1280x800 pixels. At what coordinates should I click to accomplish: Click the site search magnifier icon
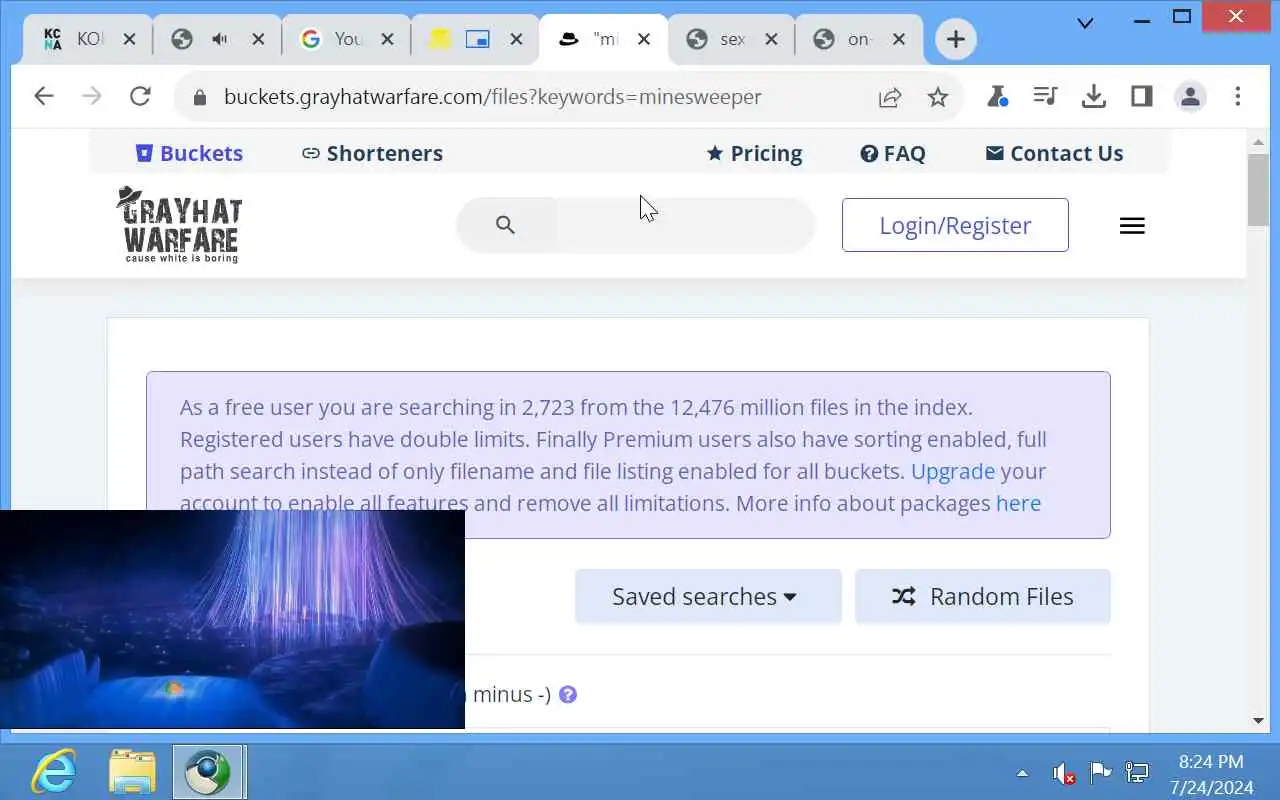tap(505, 225)
